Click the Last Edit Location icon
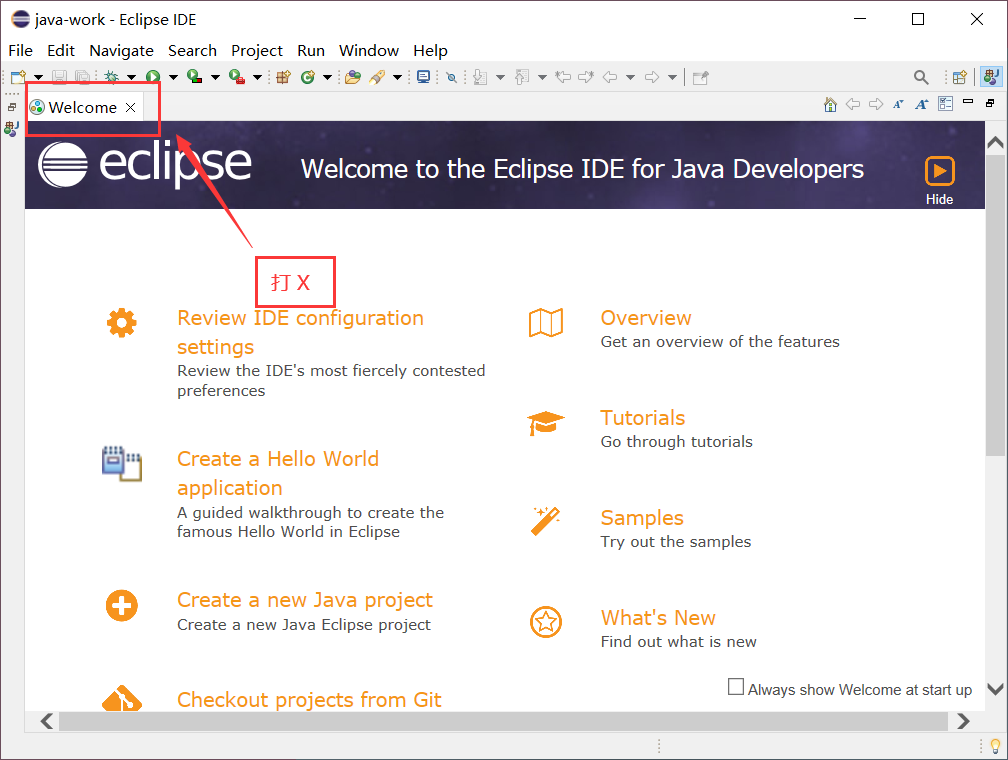Viewport: 1008px width, 760px height. coord(564,77)
